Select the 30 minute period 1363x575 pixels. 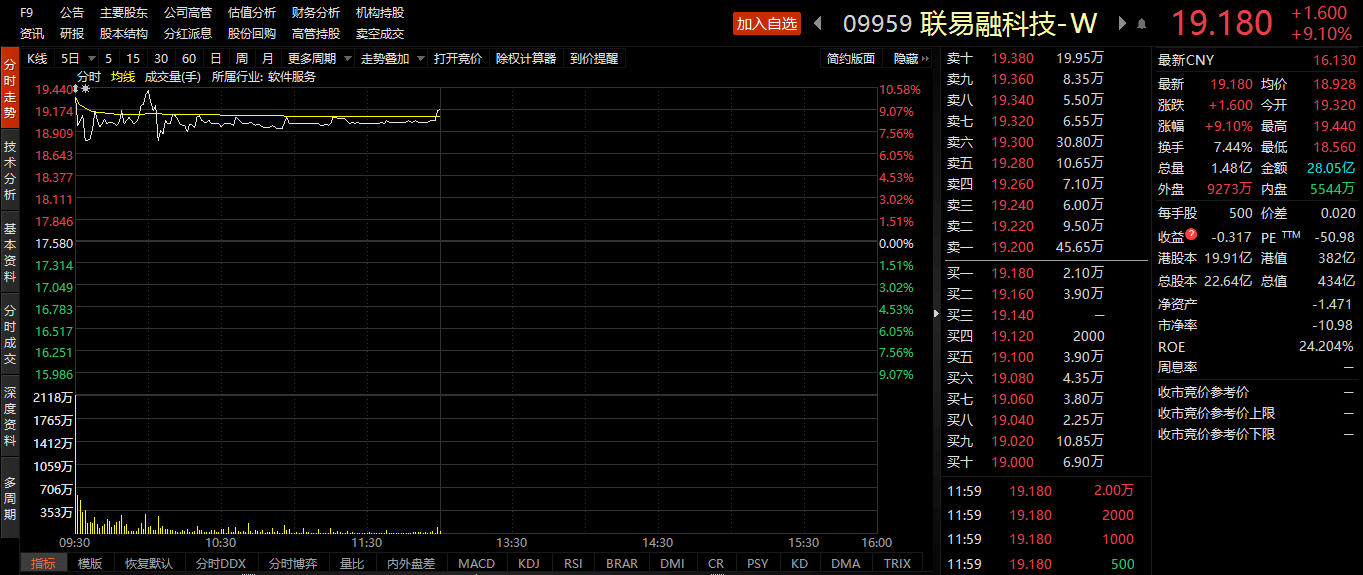(x=161, y=59)
